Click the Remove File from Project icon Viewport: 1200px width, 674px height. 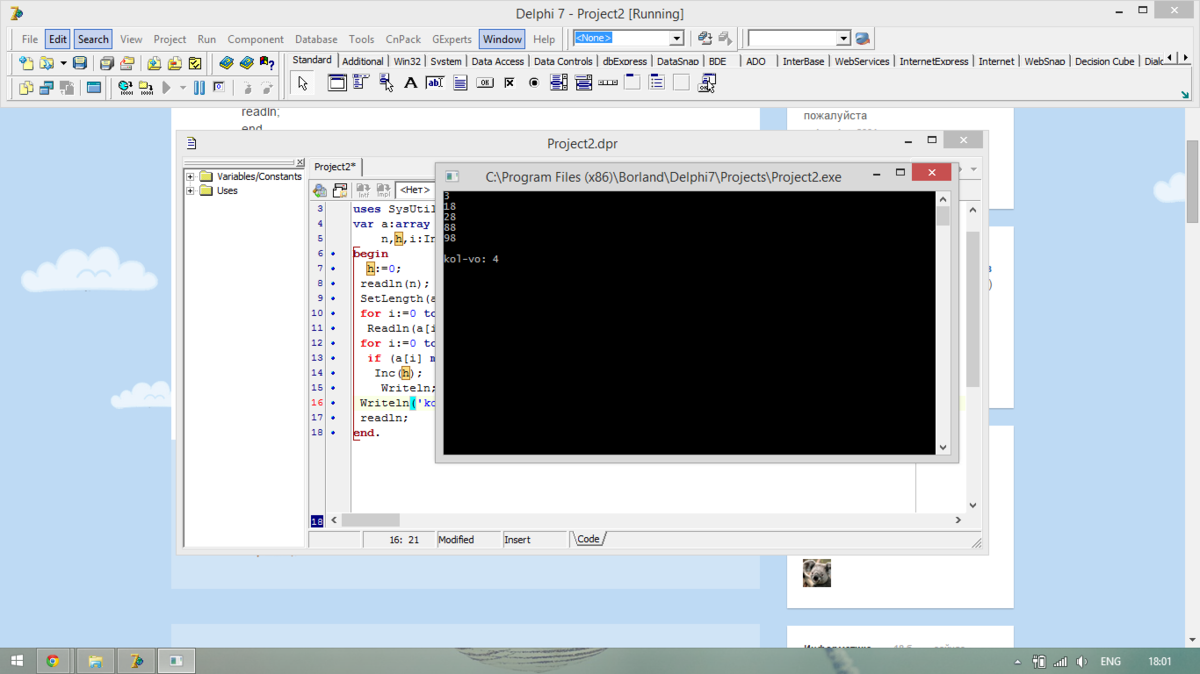pos(174,64)
